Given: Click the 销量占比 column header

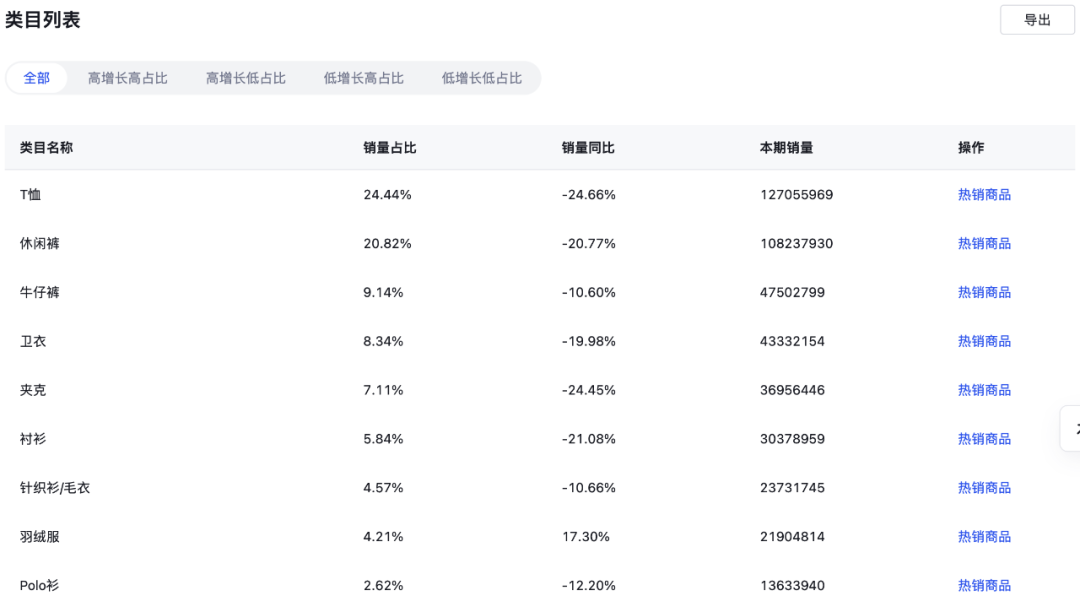Looking at the screenshot, I should click(390, 147).
